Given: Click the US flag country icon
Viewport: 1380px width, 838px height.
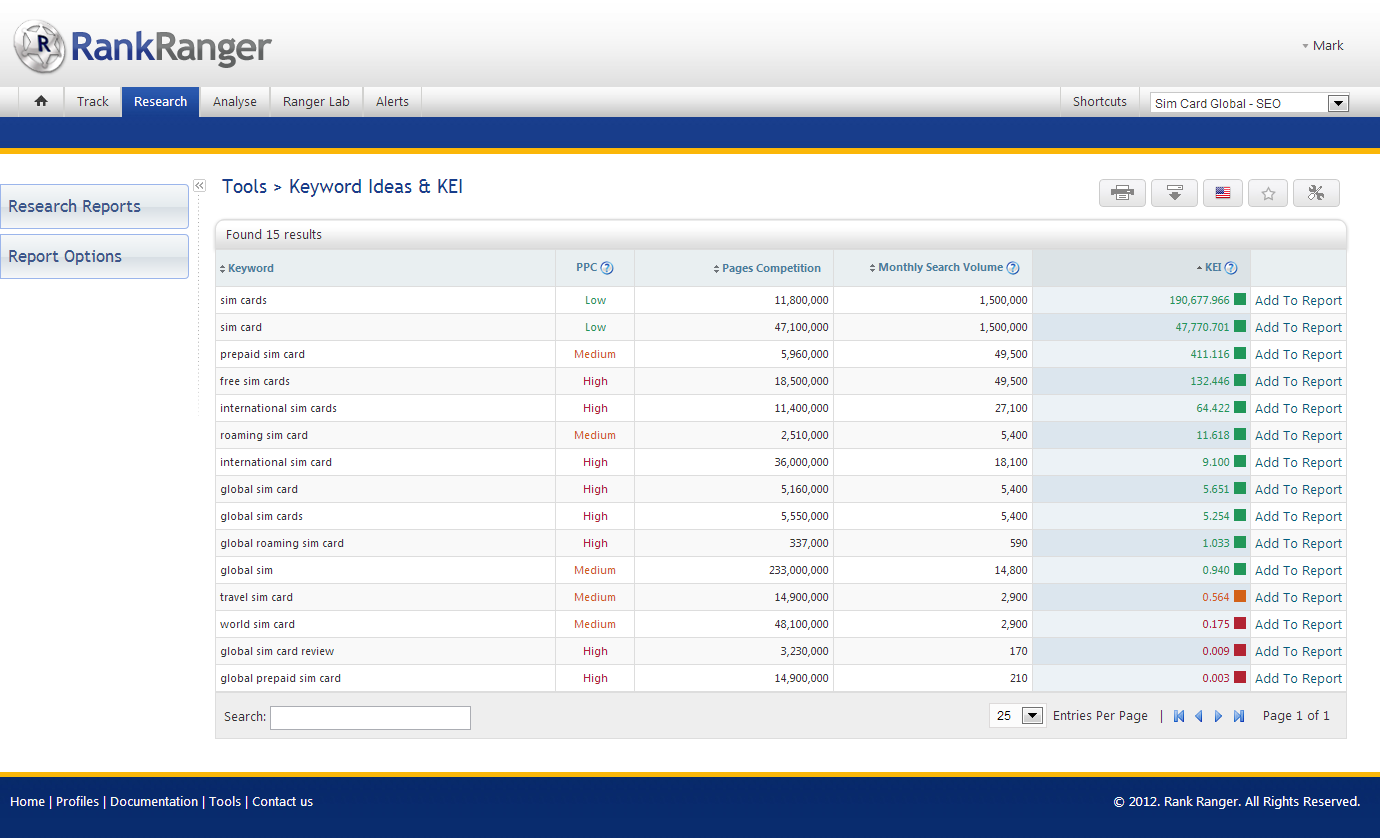Looking at the screenshot, I should [1222, 193].
